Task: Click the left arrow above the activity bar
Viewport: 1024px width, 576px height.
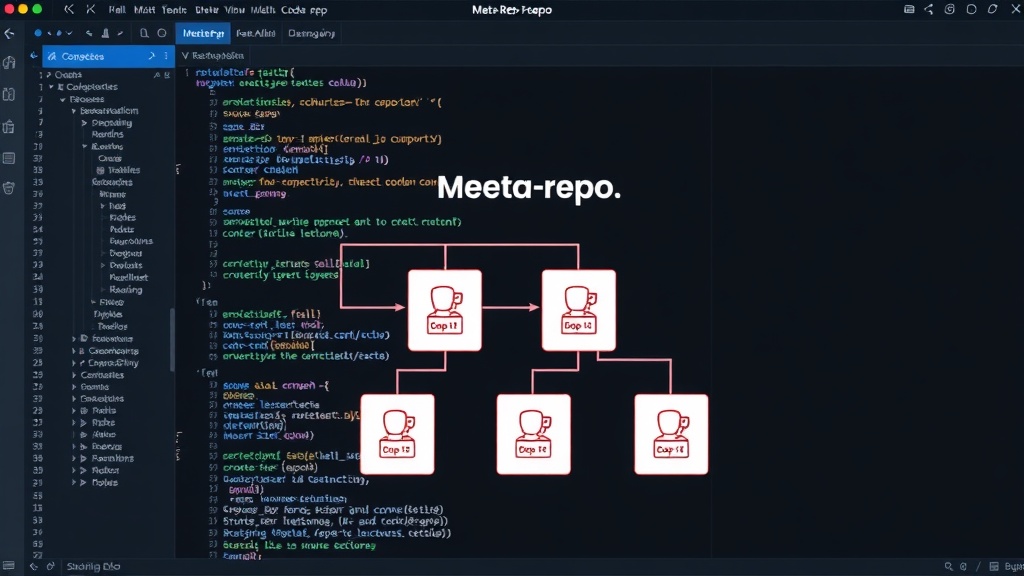Action: [9, 33]
